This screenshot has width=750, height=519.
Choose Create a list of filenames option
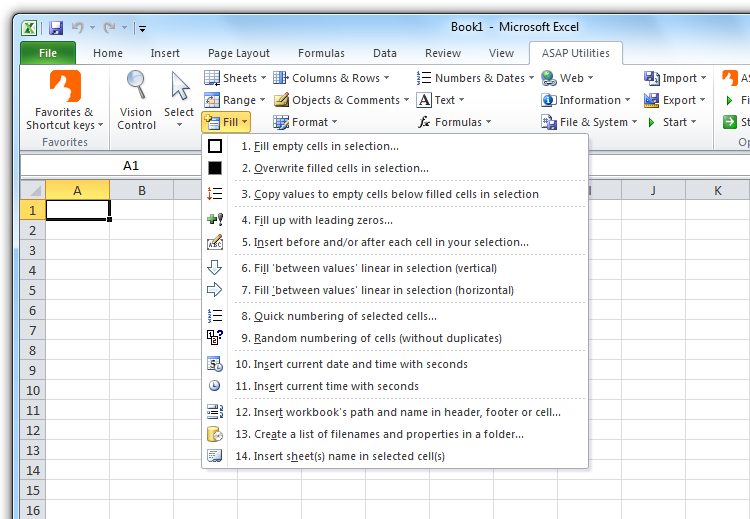[x=395, y=434]
